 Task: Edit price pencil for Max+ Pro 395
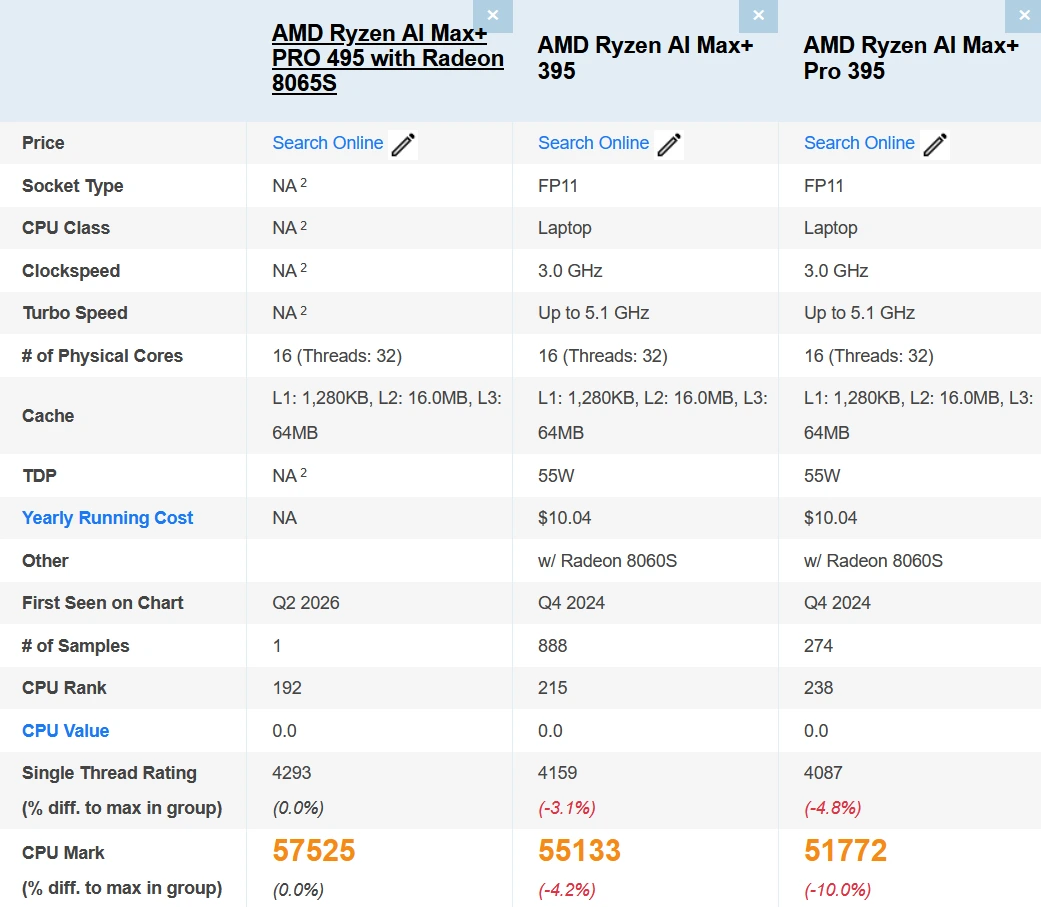coord(935,144)
